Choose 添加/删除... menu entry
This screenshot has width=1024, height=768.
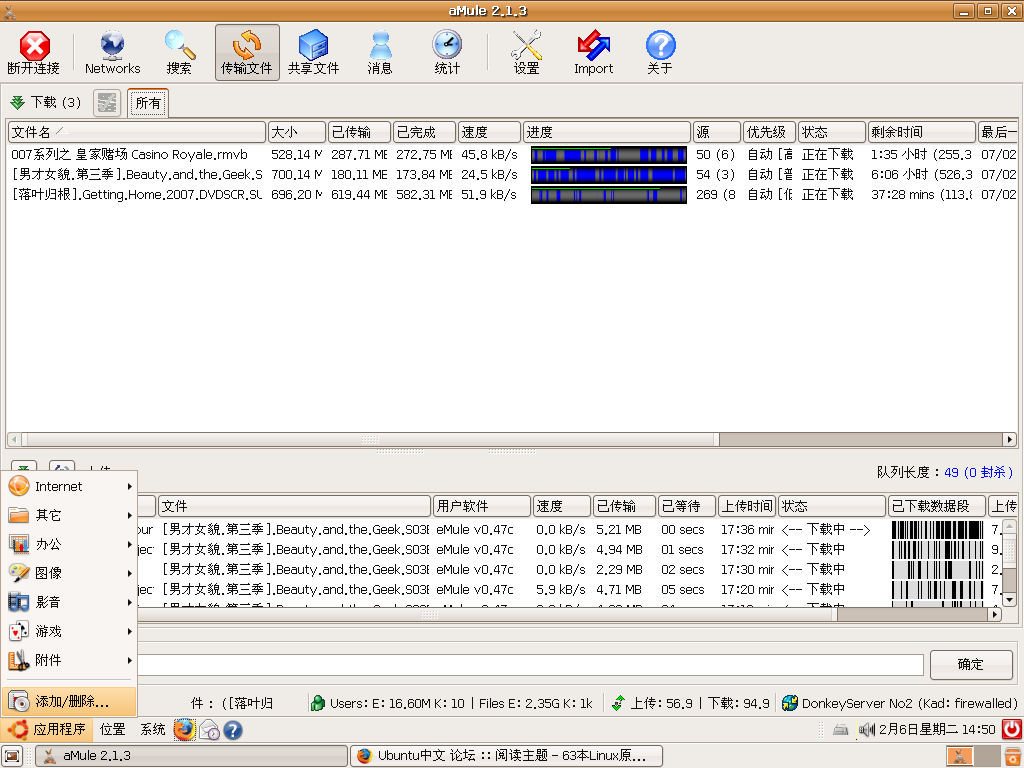click(69, 701)
